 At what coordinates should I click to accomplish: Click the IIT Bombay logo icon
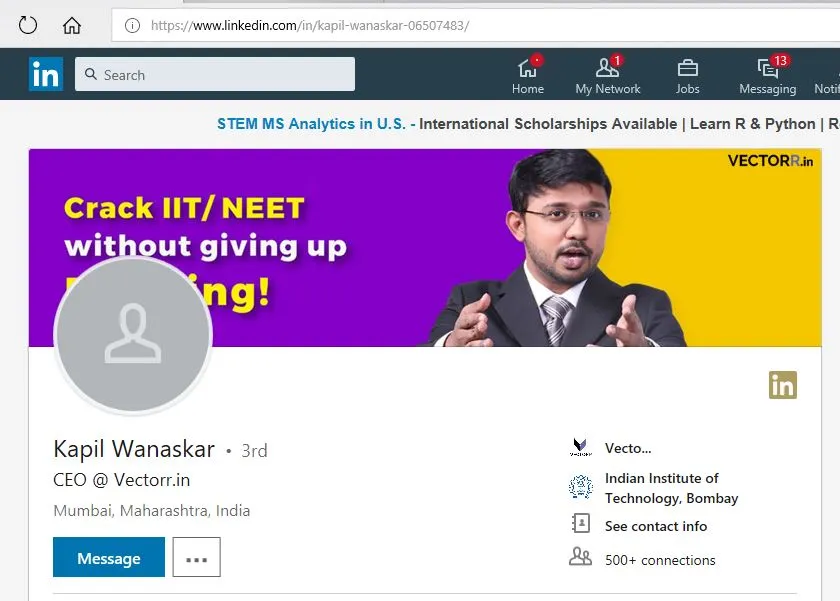click(581, 487)
